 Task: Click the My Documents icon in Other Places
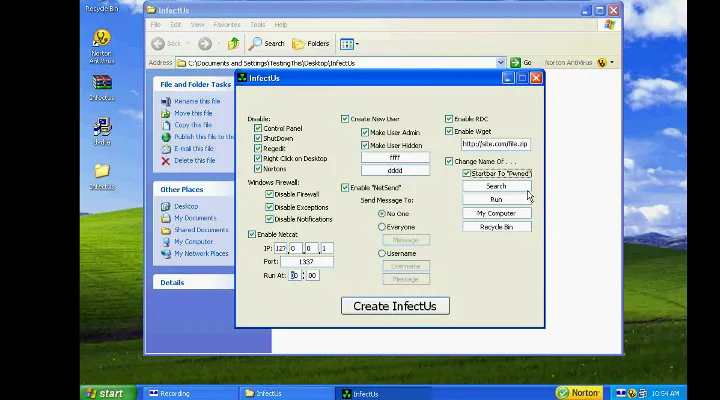coord(166,218)
